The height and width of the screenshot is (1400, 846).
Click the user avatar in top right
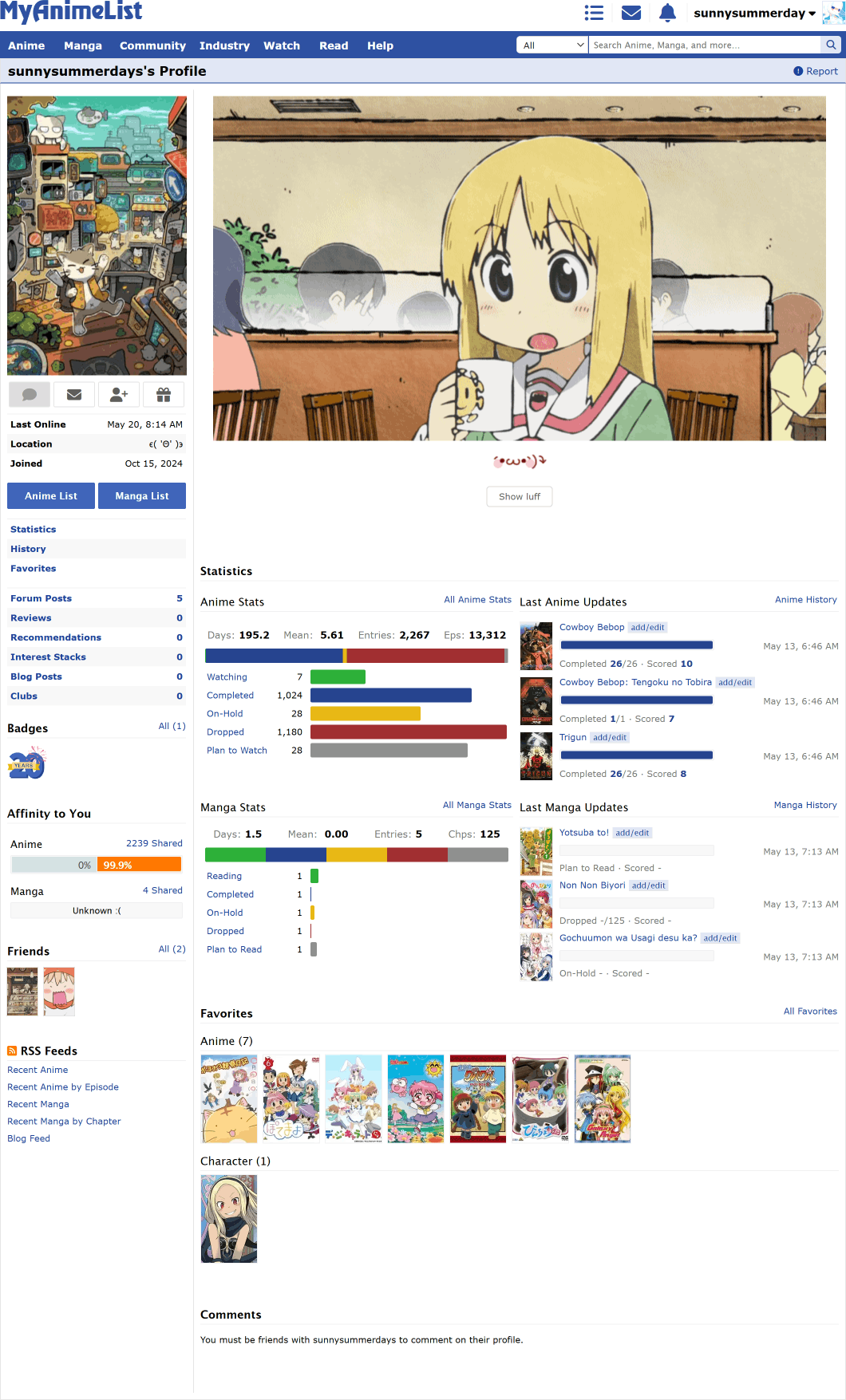coord(833,13)
